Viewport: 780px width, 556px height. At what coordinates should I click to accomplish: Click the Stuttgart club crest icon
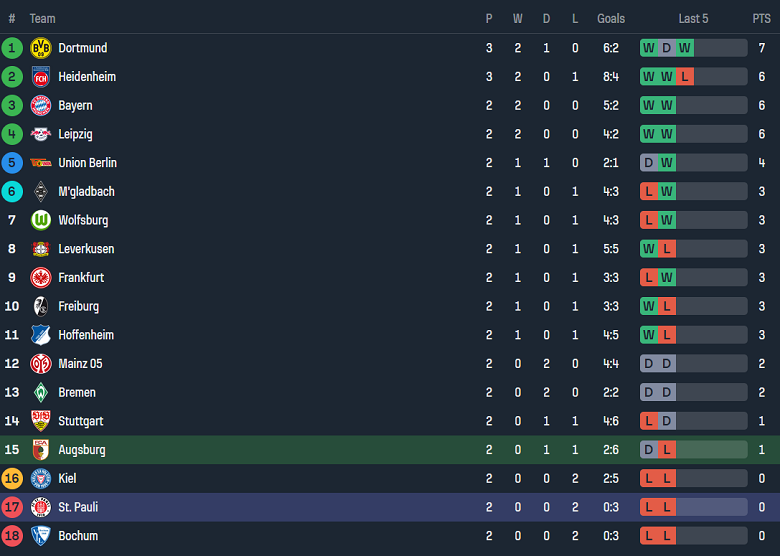[x=41, y=421]
